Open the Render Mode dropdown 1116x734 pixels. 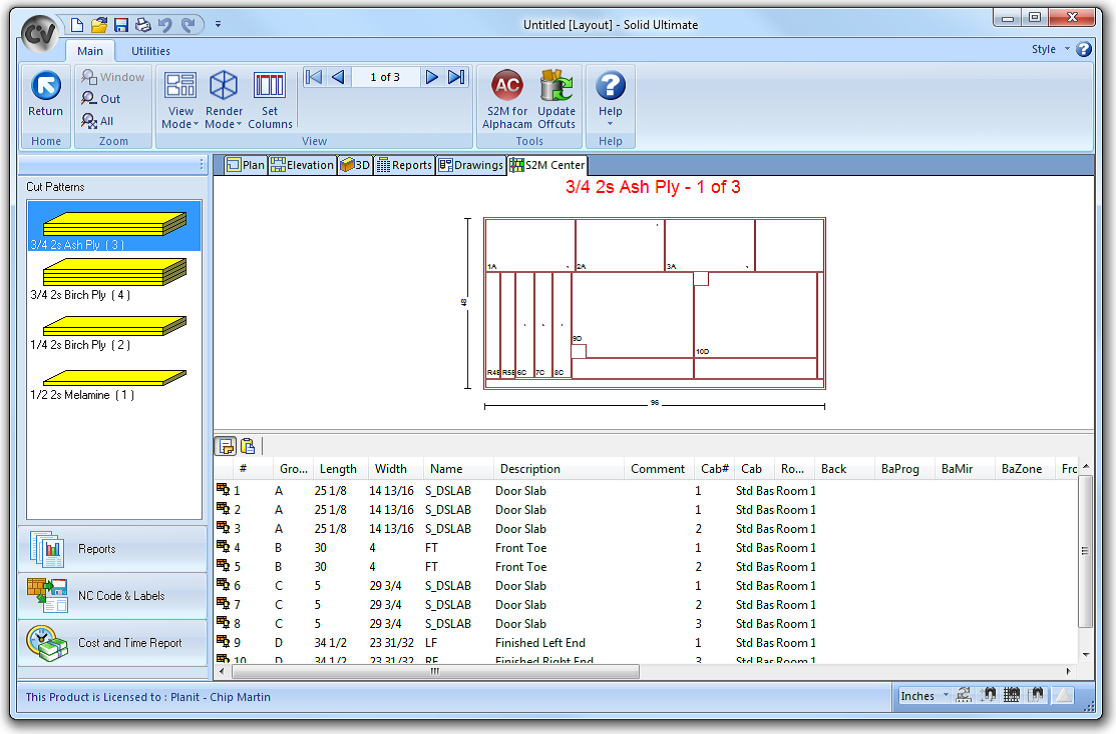click(223, 100)
